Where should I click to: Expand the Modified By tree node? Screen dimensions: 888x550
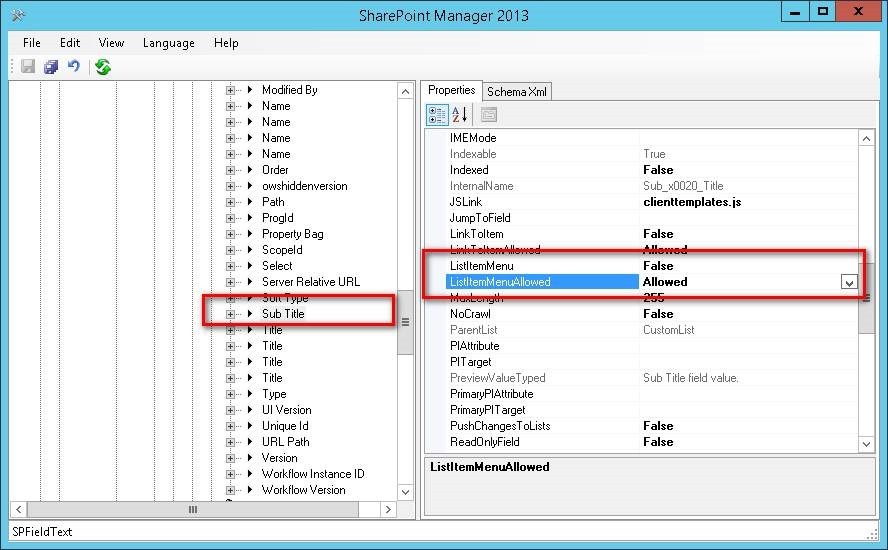[x=230, y=90]
